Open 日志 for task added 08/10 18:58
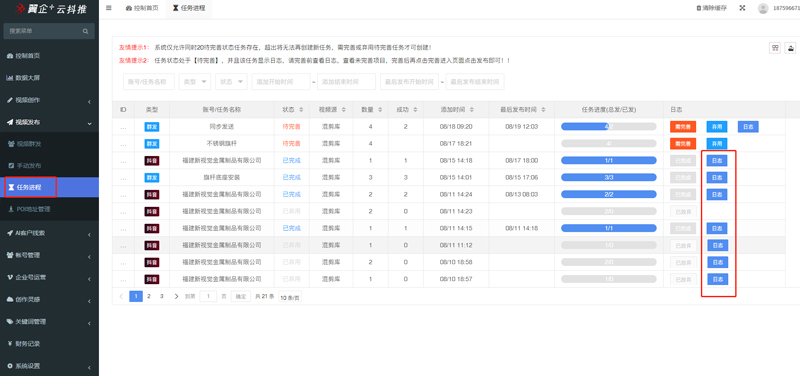800x376 pixels. click(717, 262)
